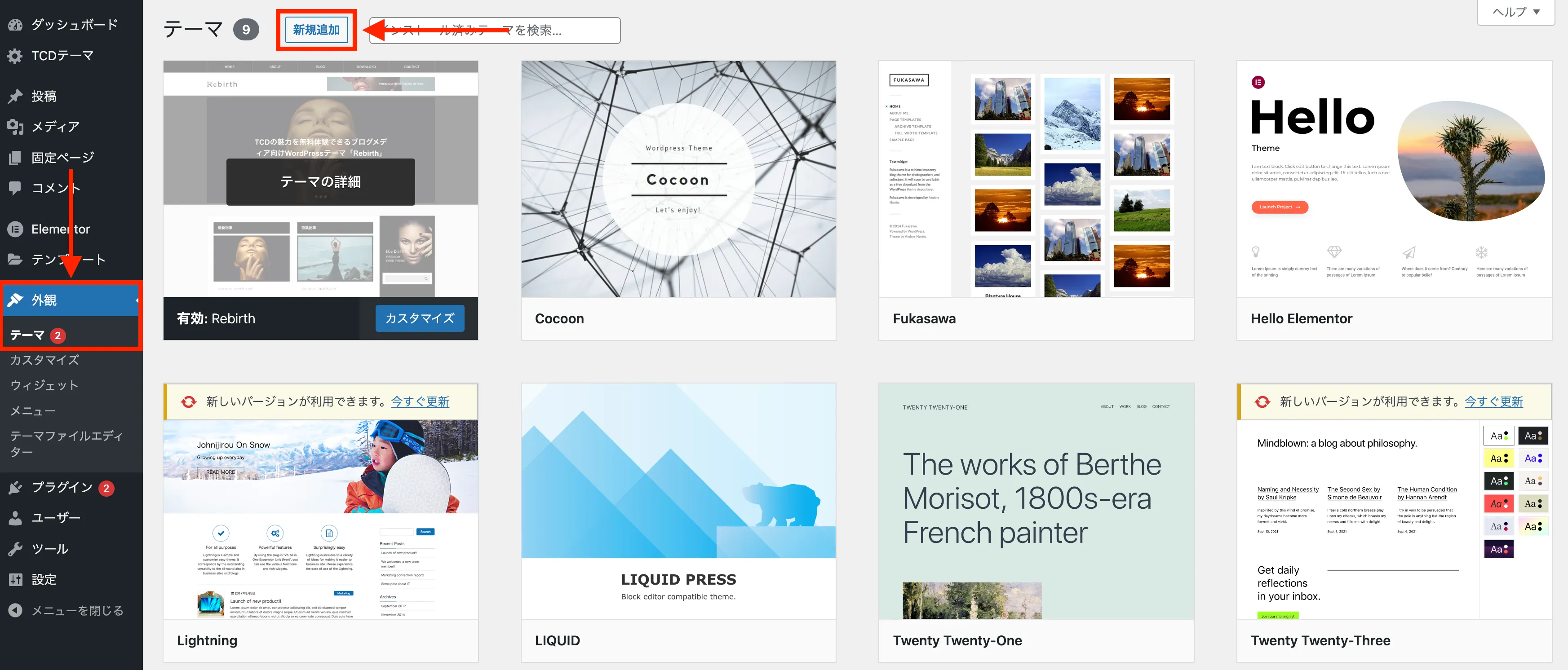
Task: Select the Fukasawa theme thumbnail
Action: pos(1036,179)
